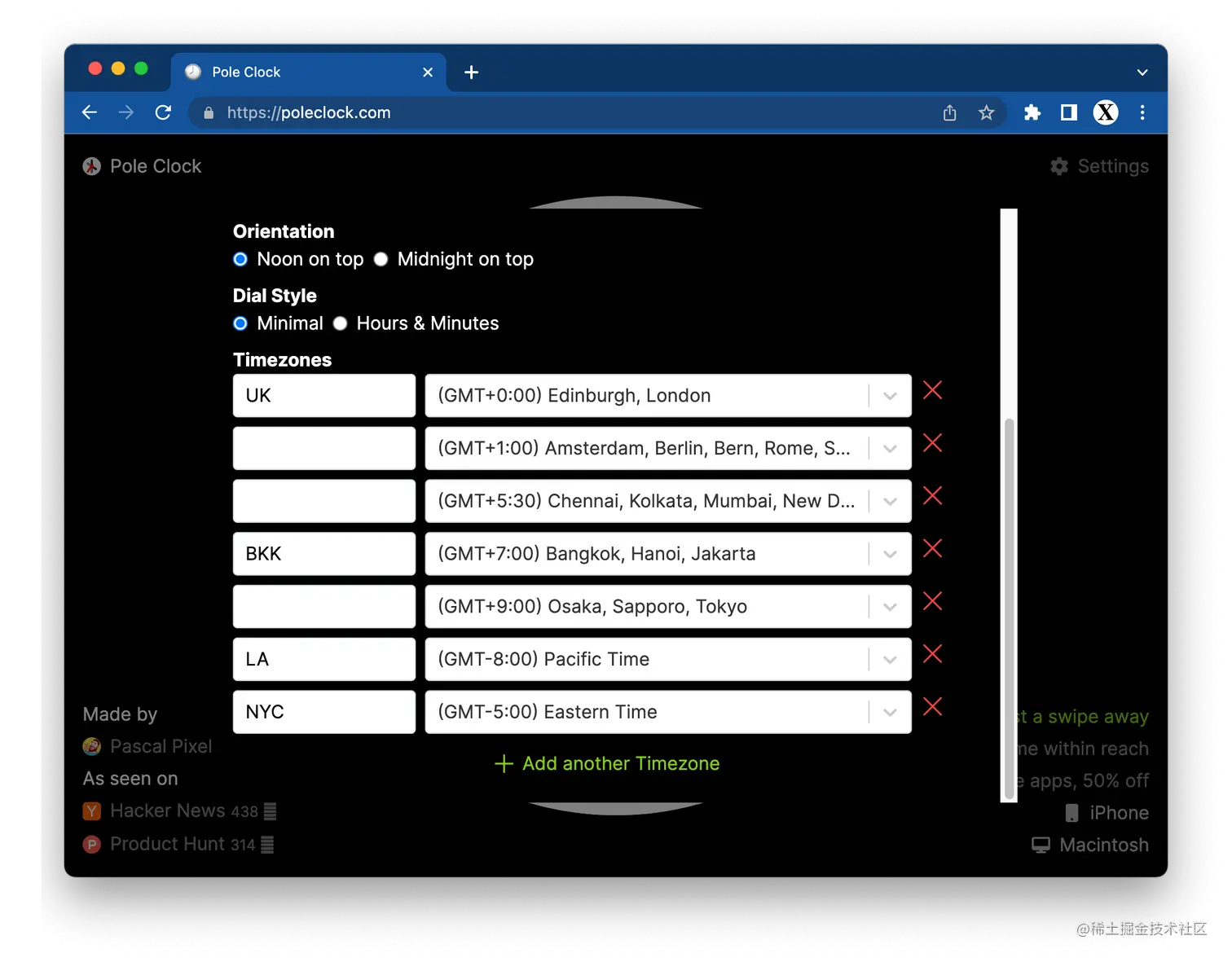1232x962 pixels.
Task: Expand the Amsterdam, Berlin timezone dropdown
Action: (890, 449)
